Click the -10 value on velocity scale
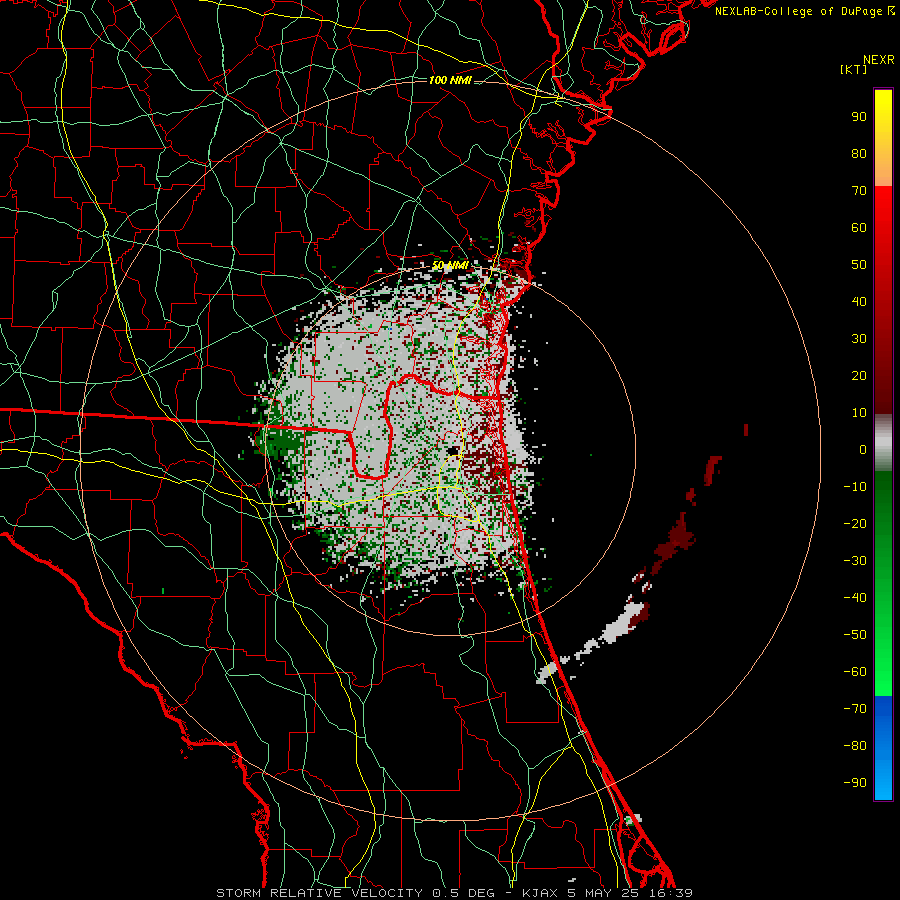This screenshot has width=900, height=900. click(855, 487)
